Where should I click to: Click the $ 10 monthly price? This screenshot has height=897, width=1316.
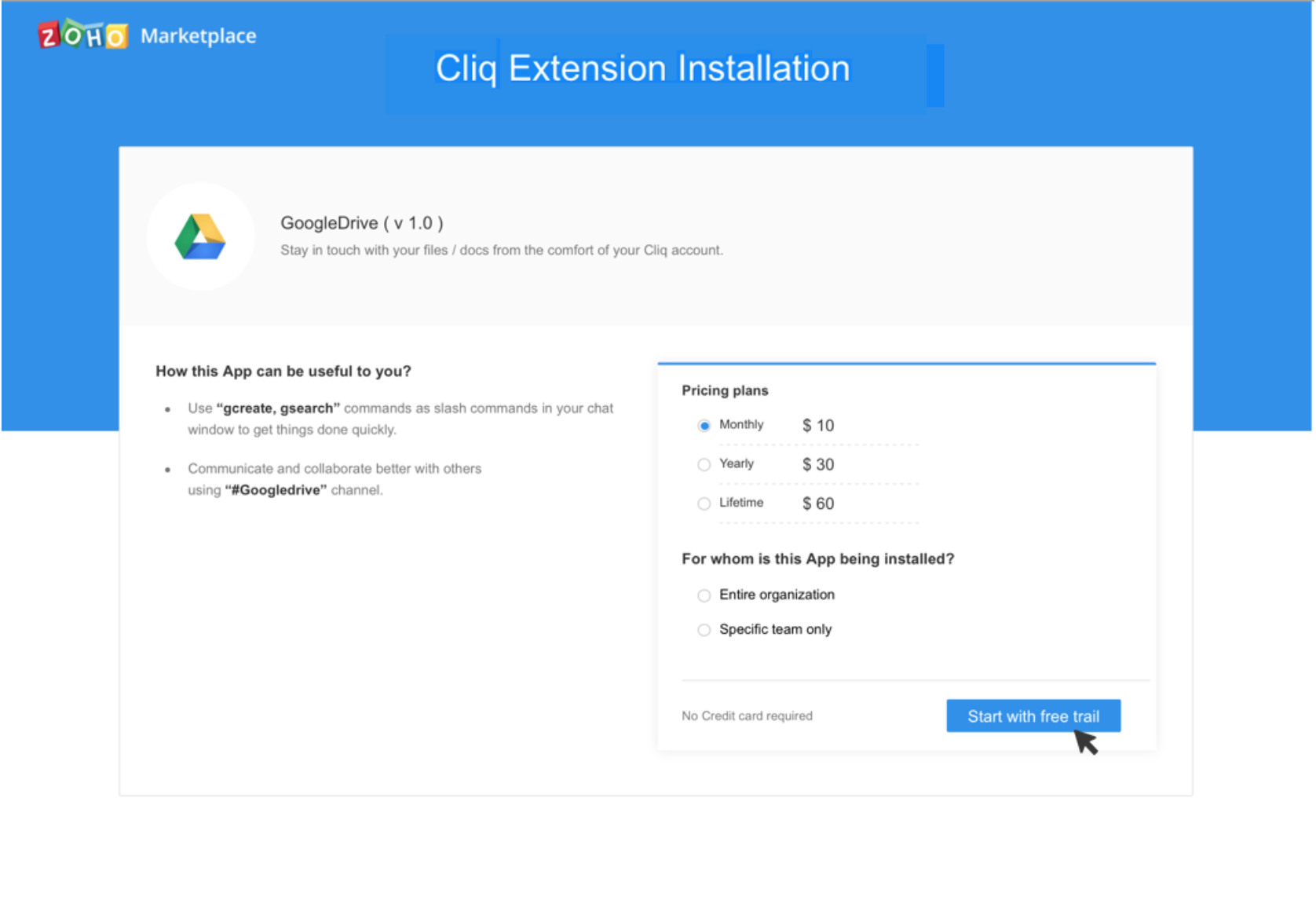(x=817, y=426)
